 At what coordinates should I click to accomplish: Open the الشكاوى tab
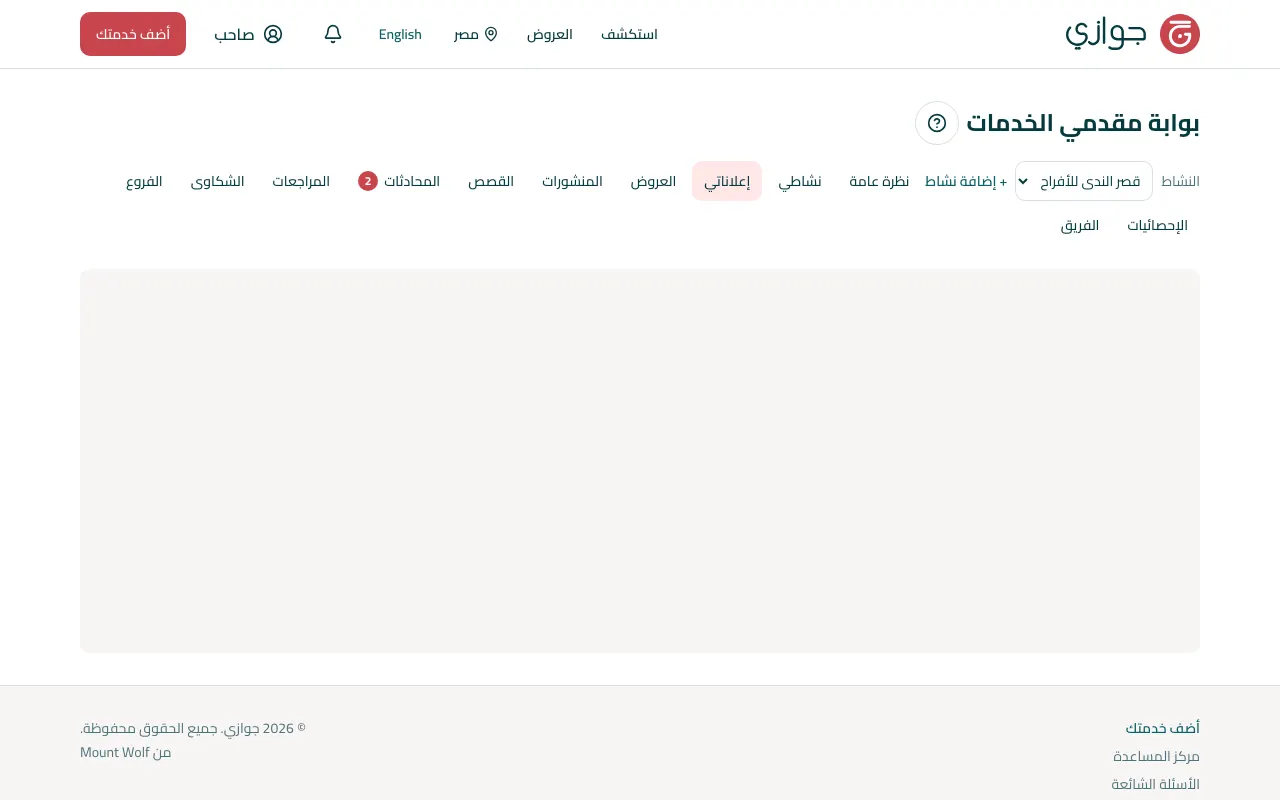(x=218, y=181)
